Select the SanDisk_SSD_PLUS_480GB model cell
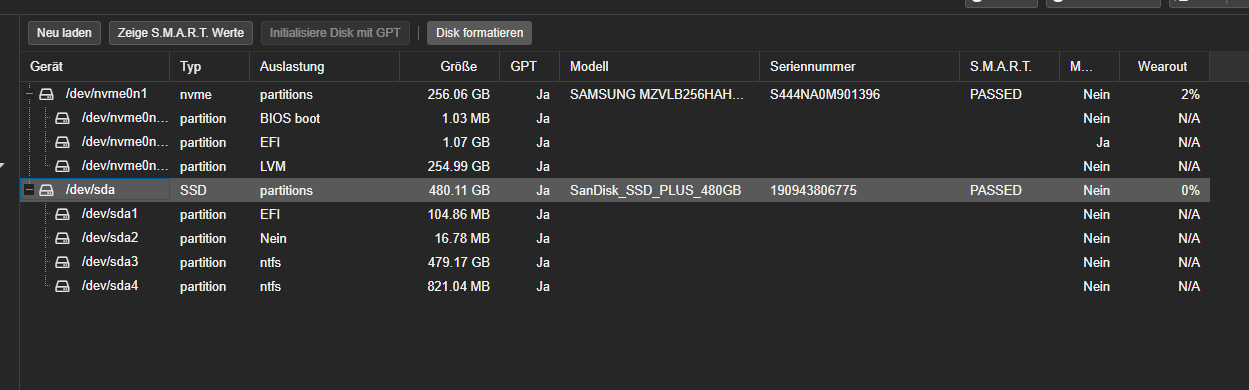1249x390 pixels. (x=656, y=190)
